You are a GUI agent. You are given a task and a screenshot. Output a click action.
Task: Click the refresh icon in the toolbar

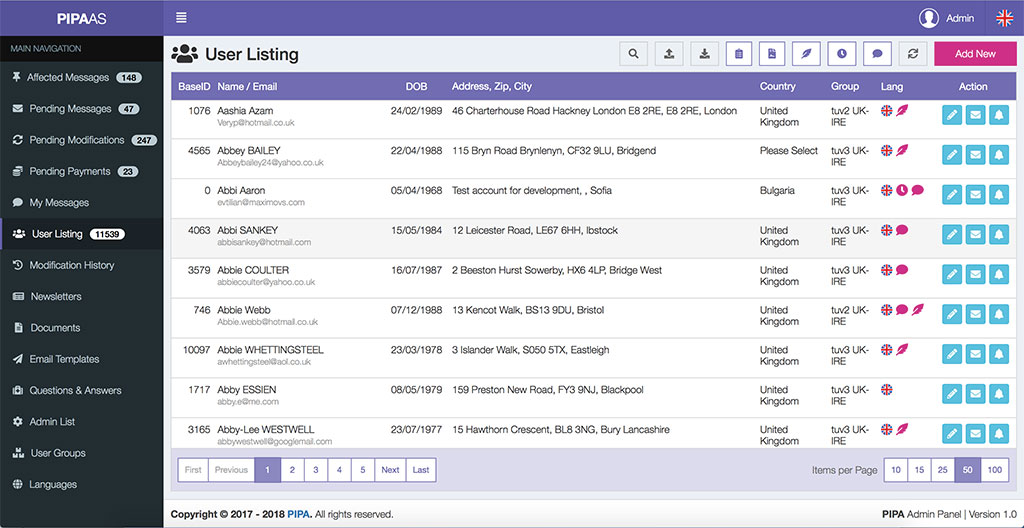912,54
